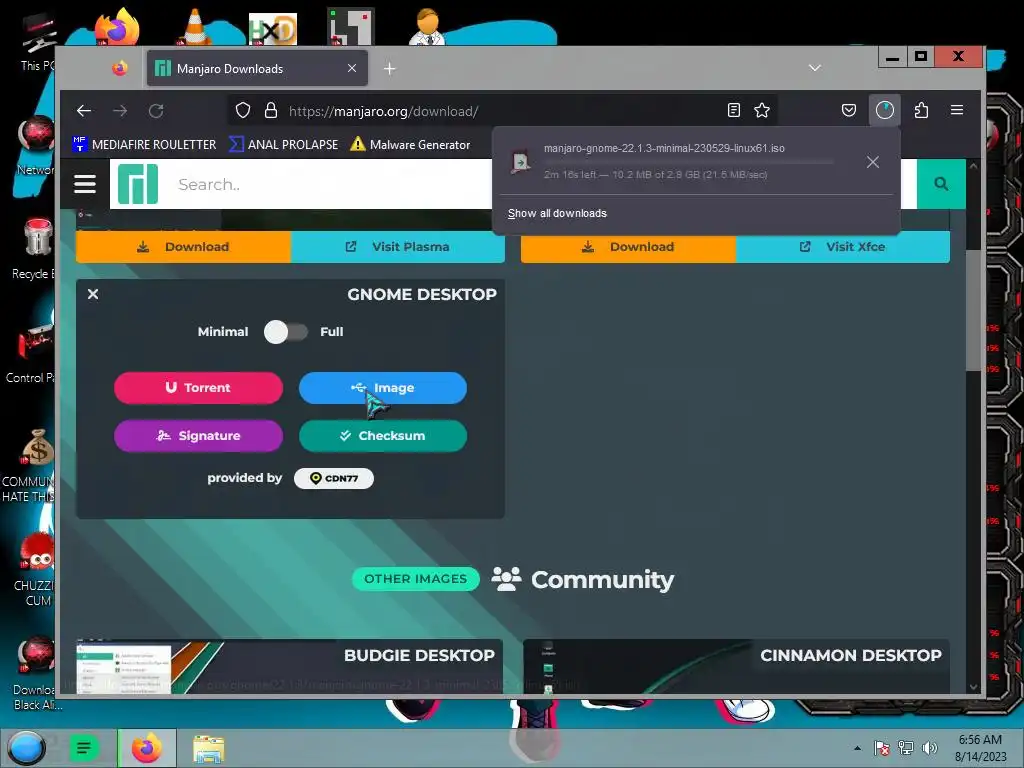Toggle reader view icon in address bar
Viewport: 1024px width, 768px height.
[733, 110]
